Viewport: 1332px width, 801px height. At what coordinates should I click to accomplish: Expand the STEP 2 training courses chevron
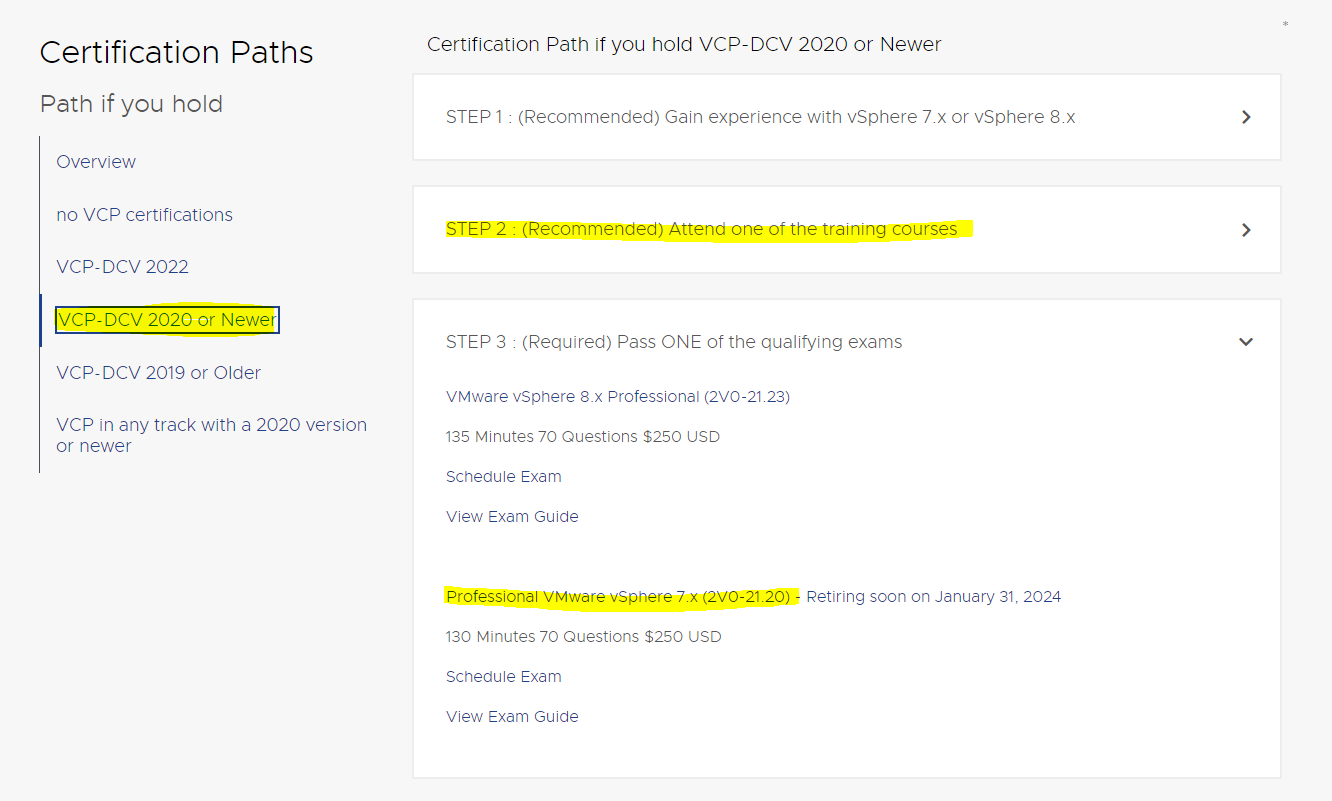pos(1246,230)
